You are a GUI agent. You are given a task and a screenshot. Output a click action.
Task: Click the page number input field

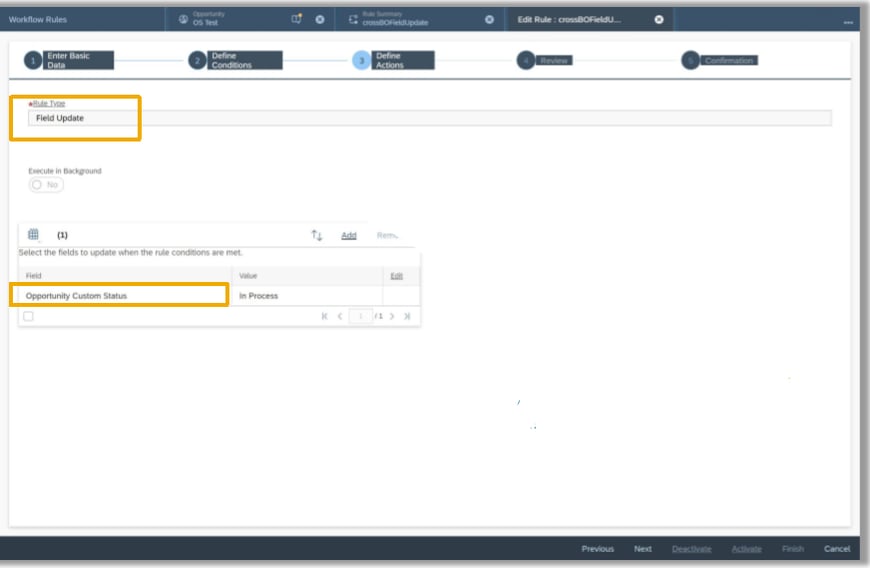tap(361, 316)
